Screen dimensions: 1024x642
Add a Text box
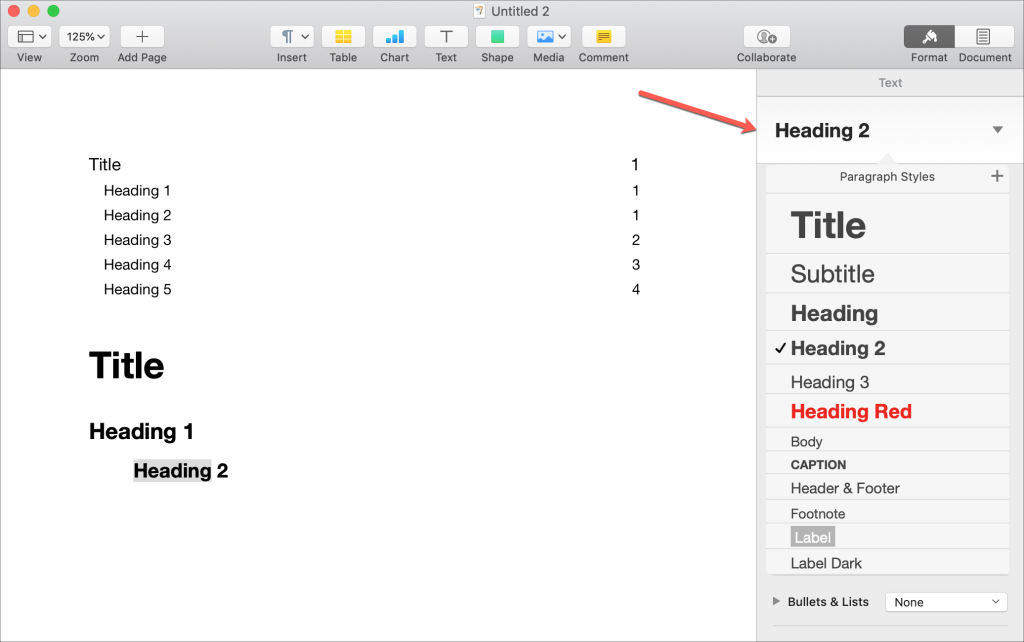point(446,37)
